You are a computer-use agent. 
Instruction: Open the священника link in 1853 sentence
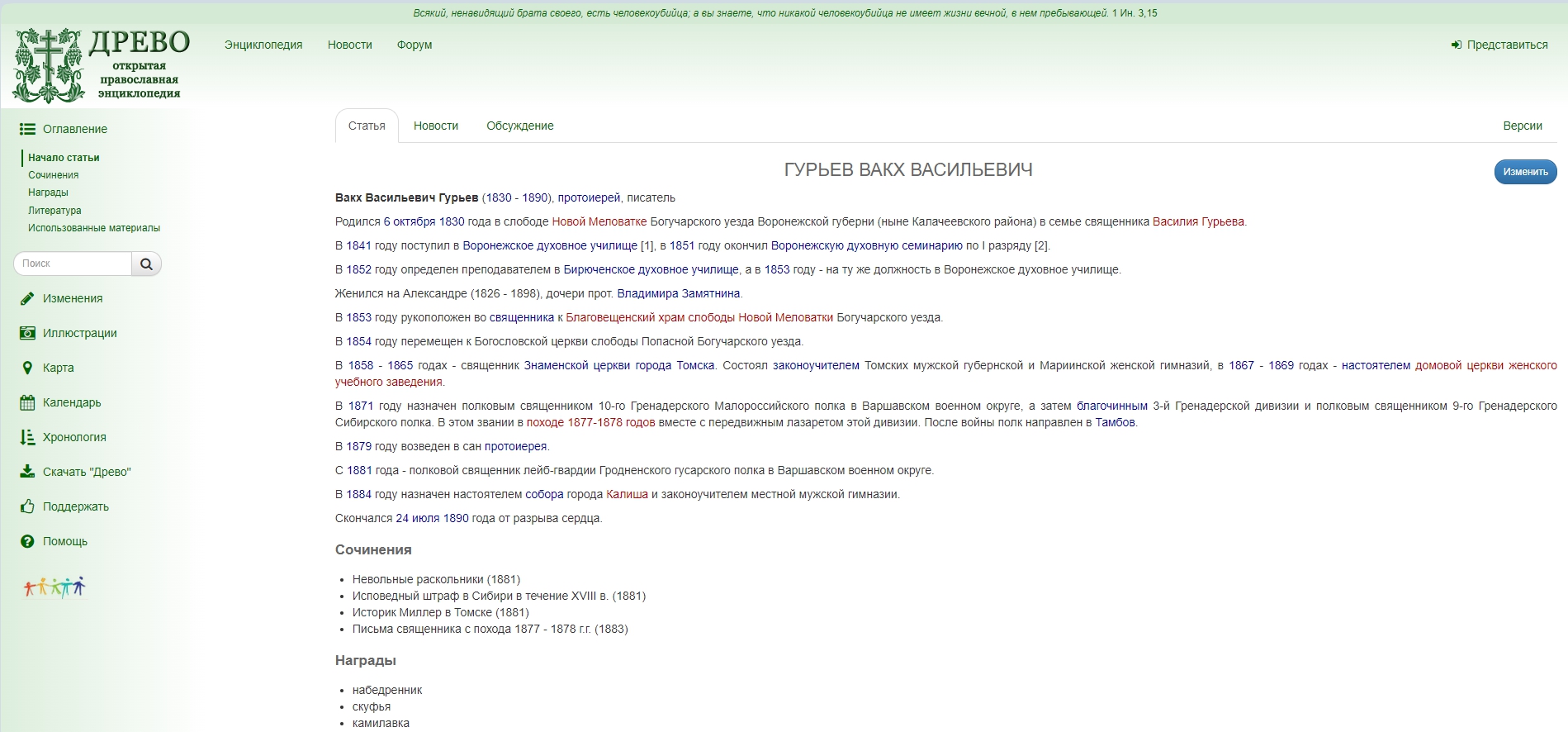(522, 317)
